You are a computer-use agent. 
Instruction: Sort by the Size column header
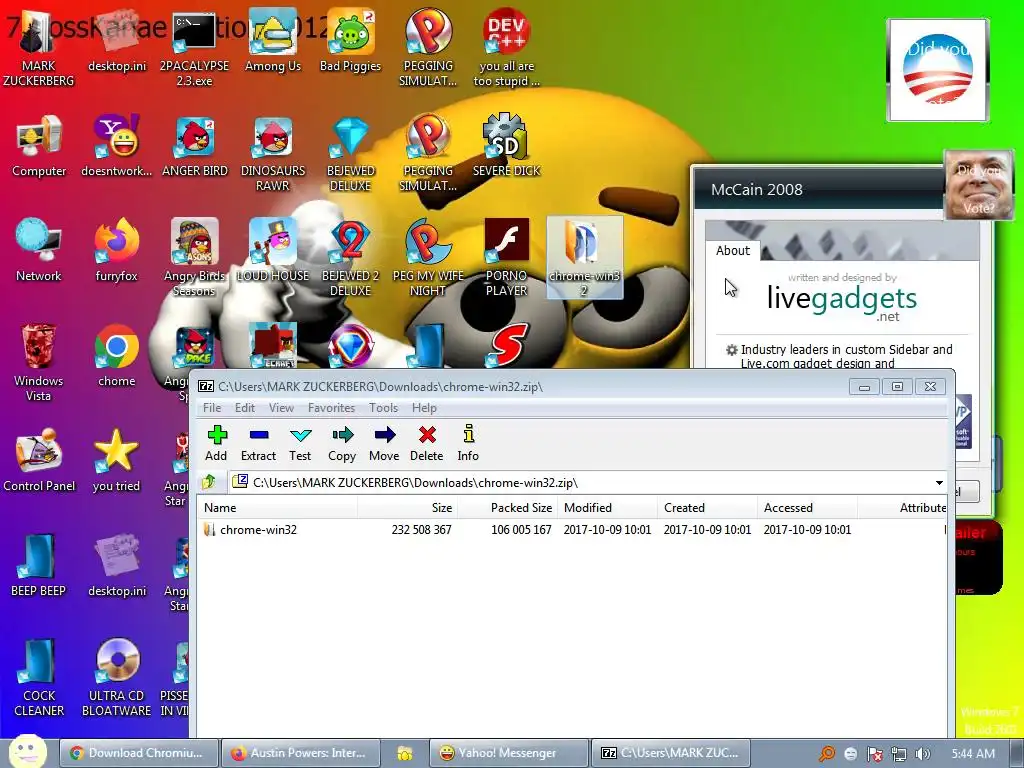tap(407, 507)
